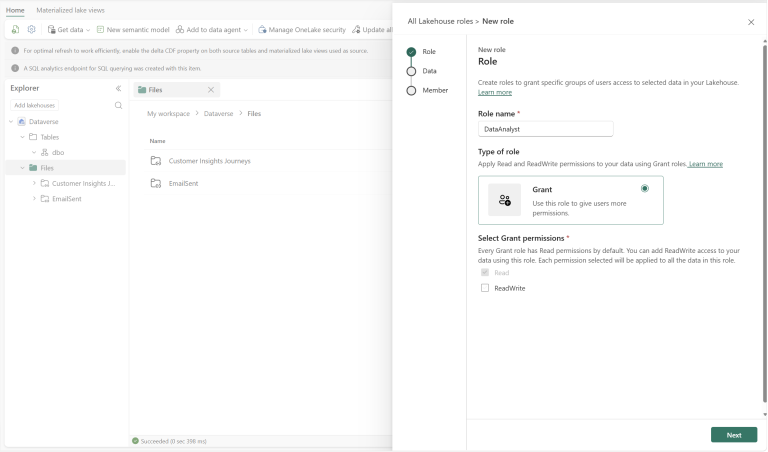Enable the ReadWrite permission checkbox

pyautogui.click(x=485, y=288)
